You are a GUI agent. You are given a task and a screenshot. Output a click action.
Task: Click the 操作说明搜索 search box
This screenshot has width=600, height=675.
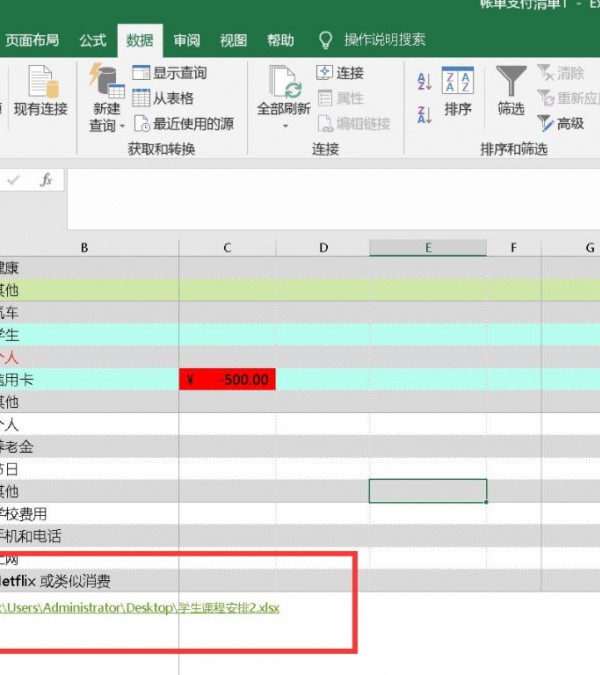(384, 40)
